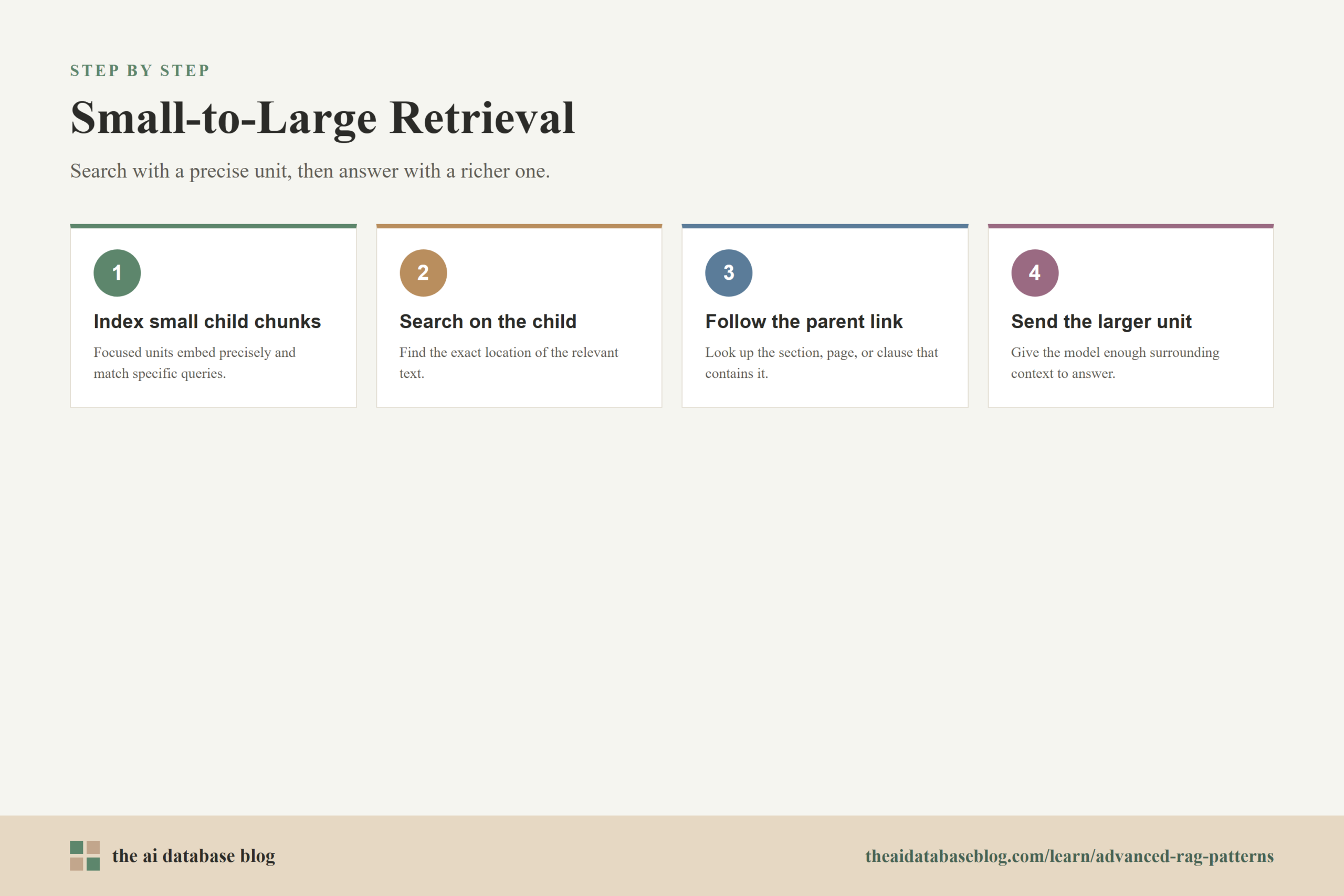Screen dimensions: 1344x896
Task: Click the 'the ai database blog' name
Action: tap(194, 856)
